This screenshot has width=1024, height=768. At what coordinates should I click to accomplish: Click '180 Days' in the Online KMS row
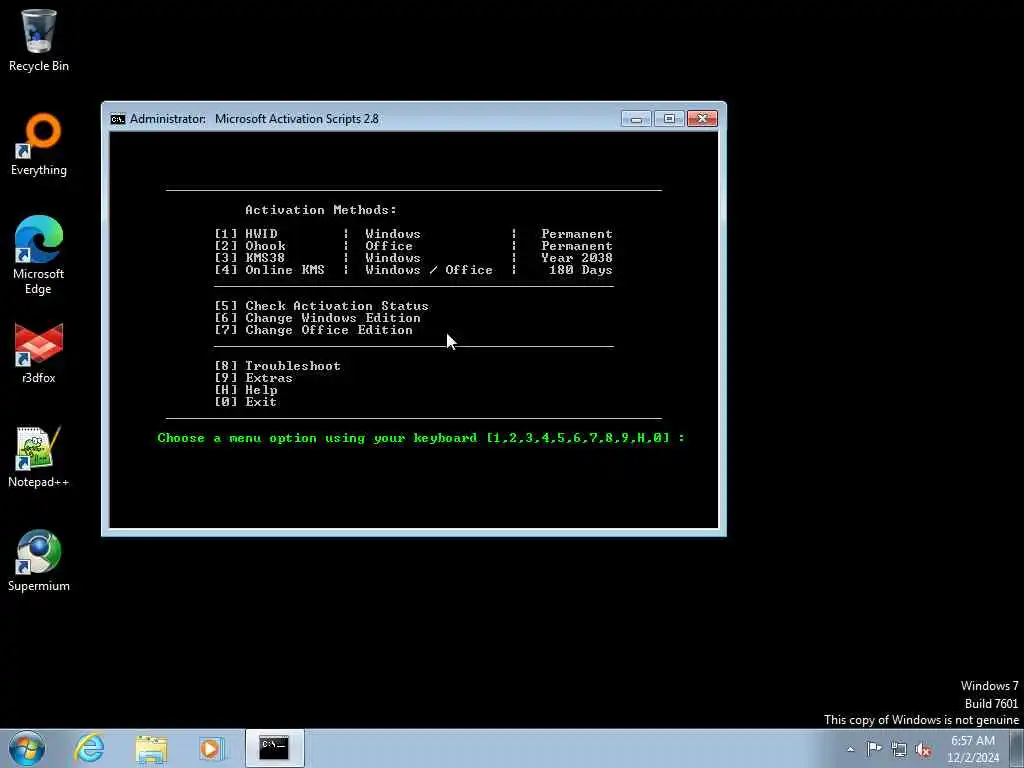(581, 270)
